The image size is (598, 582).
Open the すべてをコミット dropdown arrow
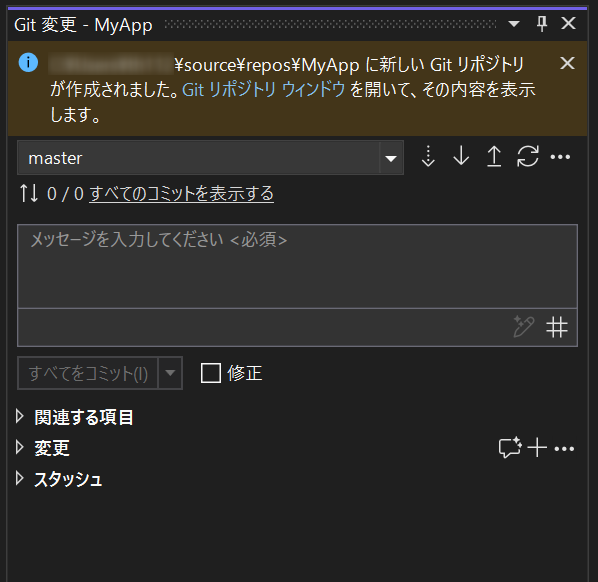coord(170,373)
